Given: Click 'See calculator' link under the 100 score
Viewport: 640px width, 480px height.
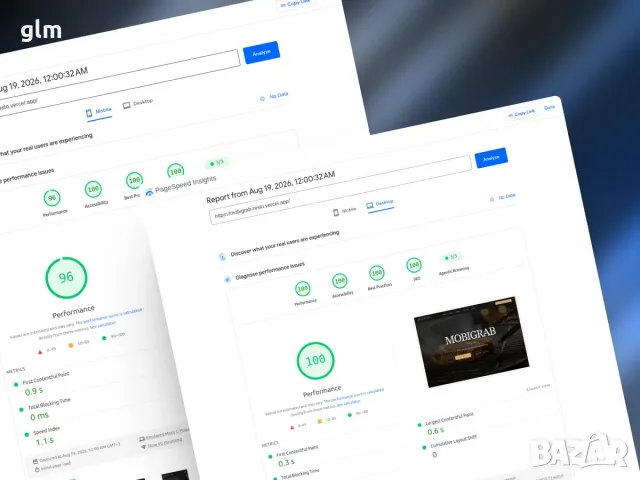Looking at the screenshot, I should point(348,403).
